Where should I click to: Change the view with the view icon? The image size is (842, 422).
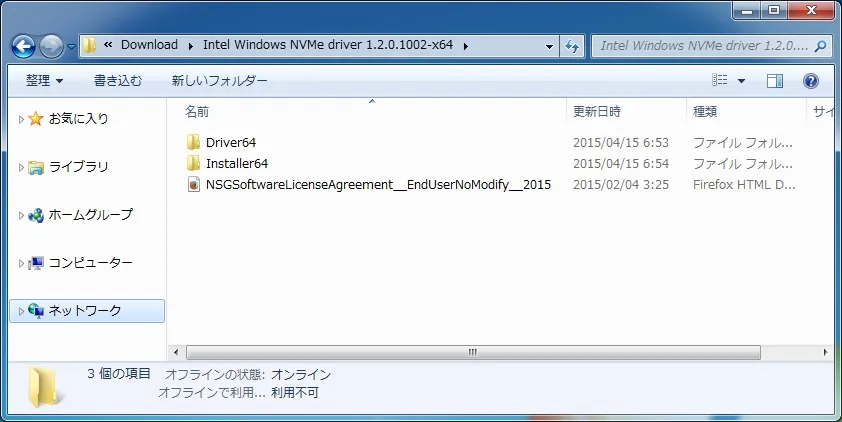[x=720, y=81]
